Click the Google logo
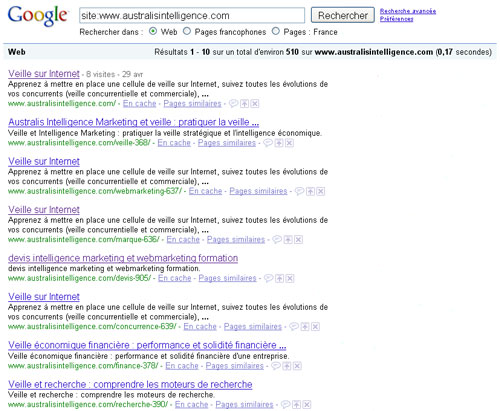The width and height of the screenshot is (500, 411). (38, 16)
